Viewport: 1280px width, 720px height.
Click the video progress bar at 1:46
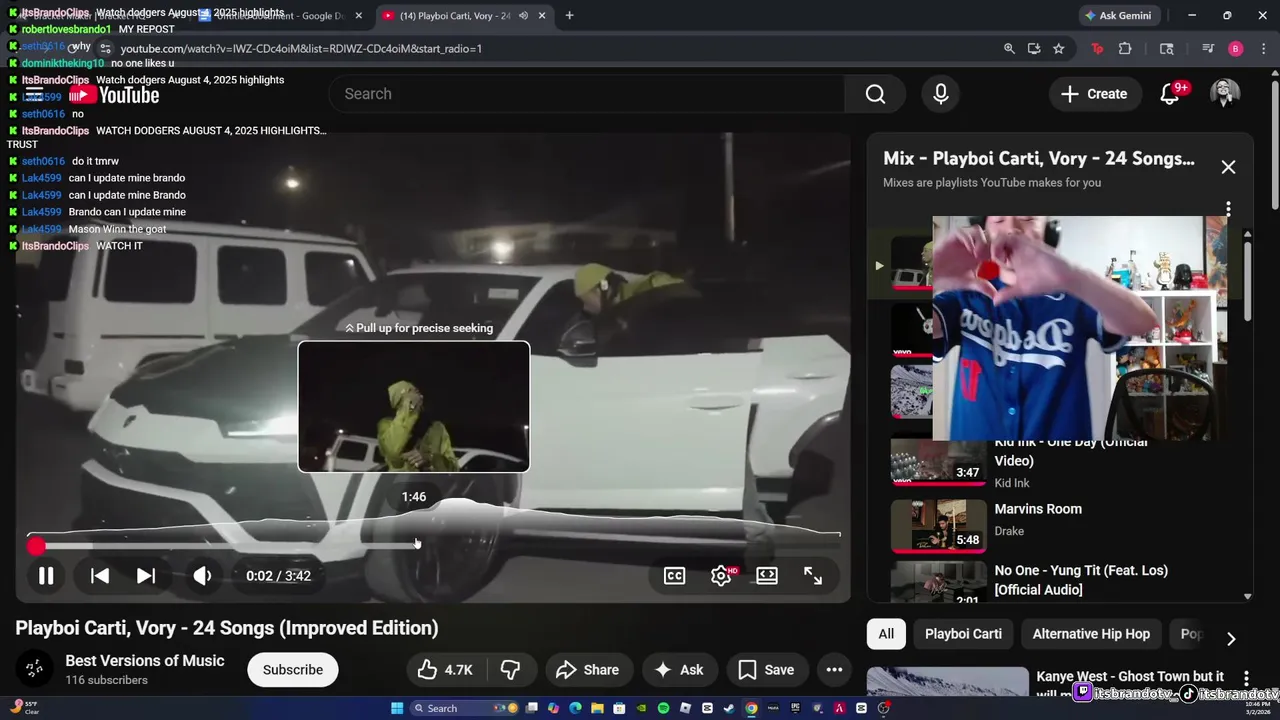tap(414, 546)
